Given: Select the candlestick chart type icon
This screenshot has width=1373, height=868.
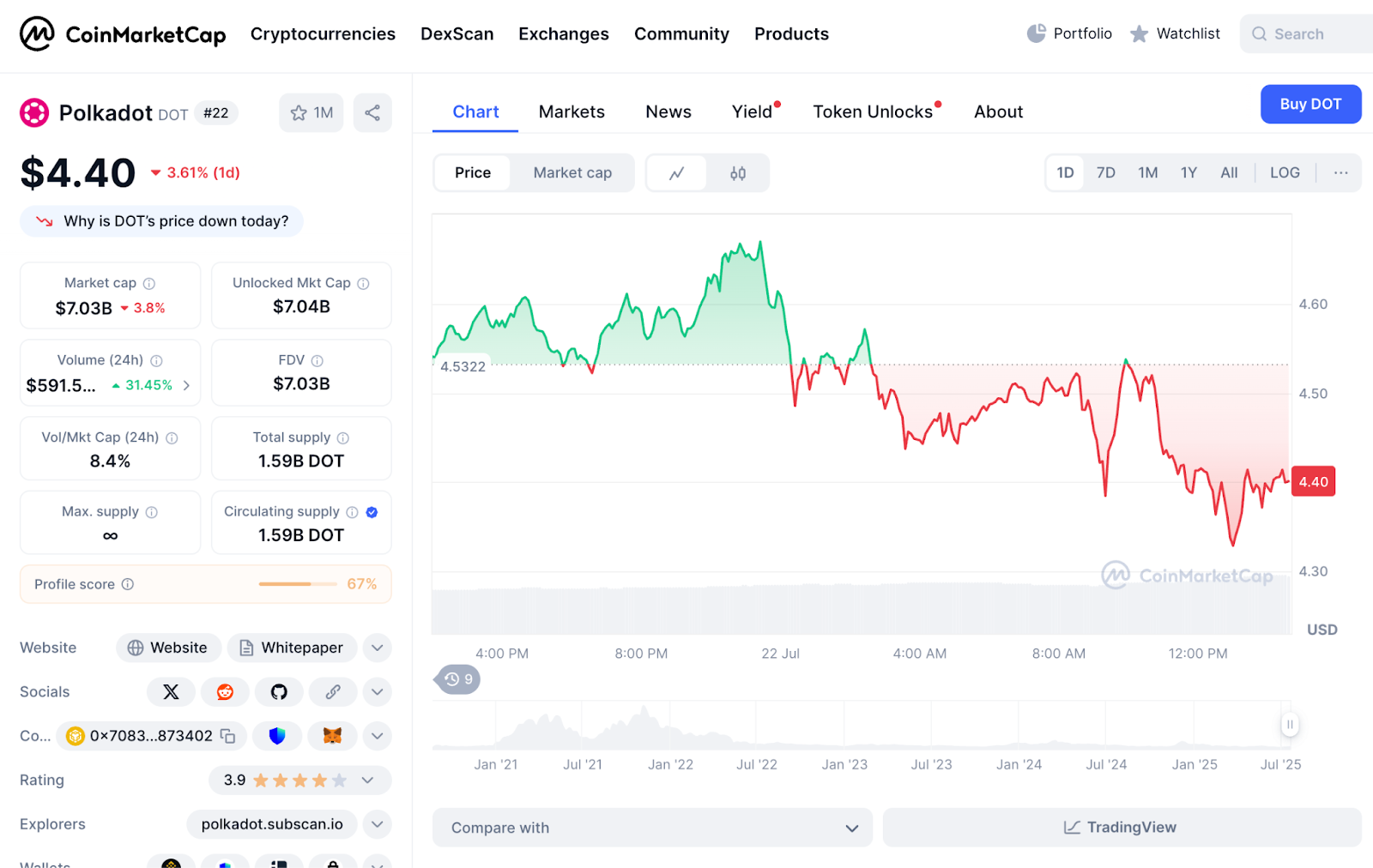Looking at the screenshot, I should point(738,173).
